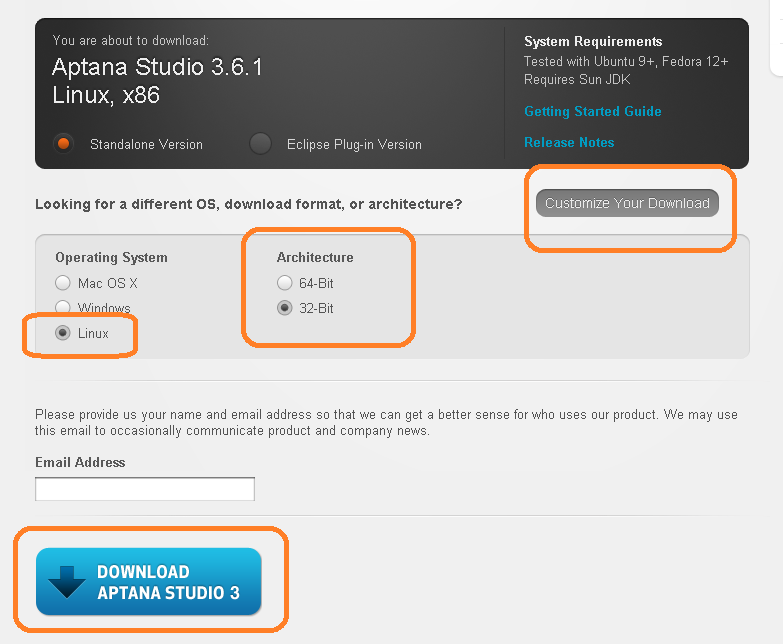
Task: Select the Standalone Version radio button
Action: pyautogui.click(x=63, y=144)
